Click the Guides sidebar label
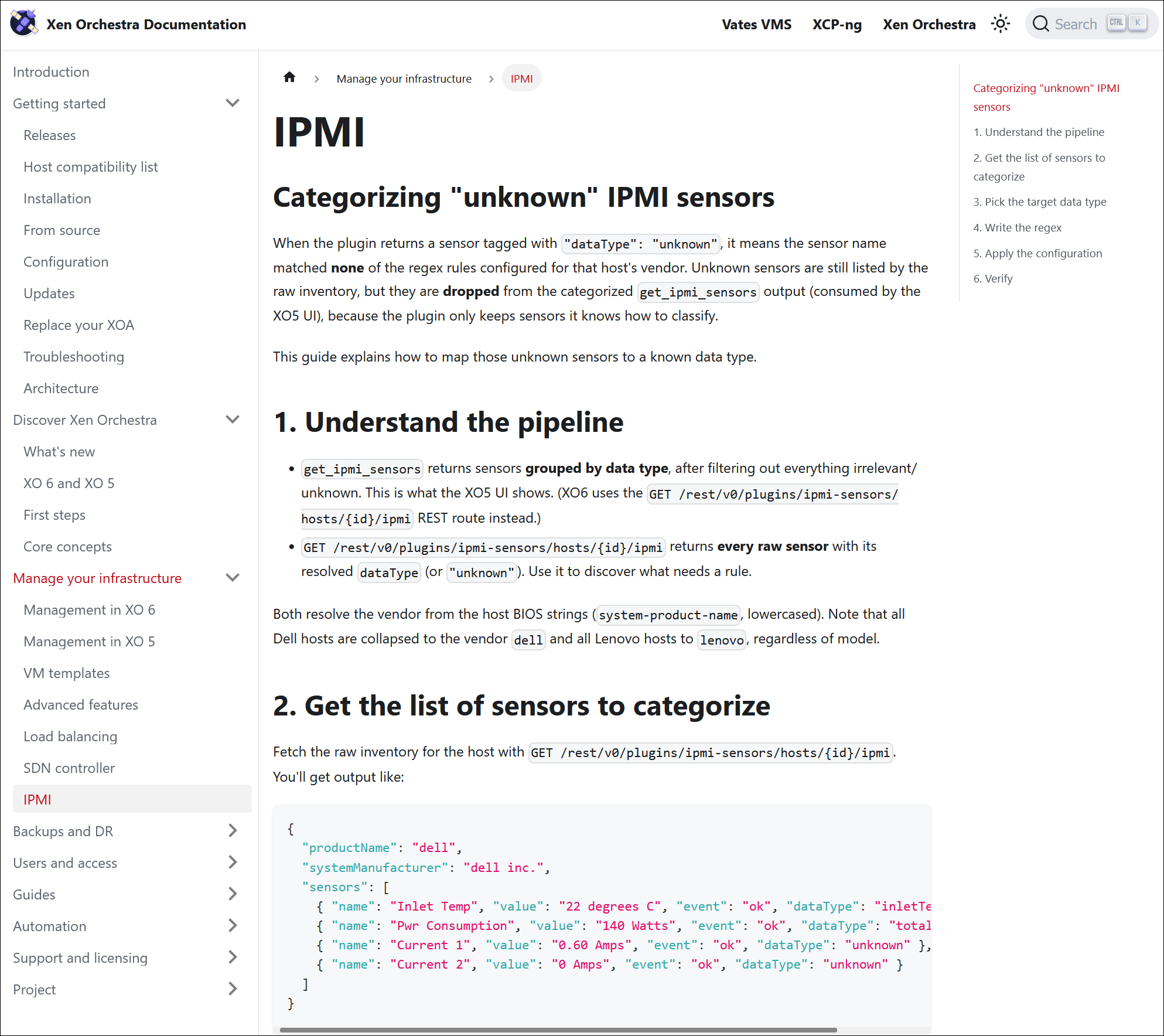This screenshot has height=1036, width=1164. [34, 895]
